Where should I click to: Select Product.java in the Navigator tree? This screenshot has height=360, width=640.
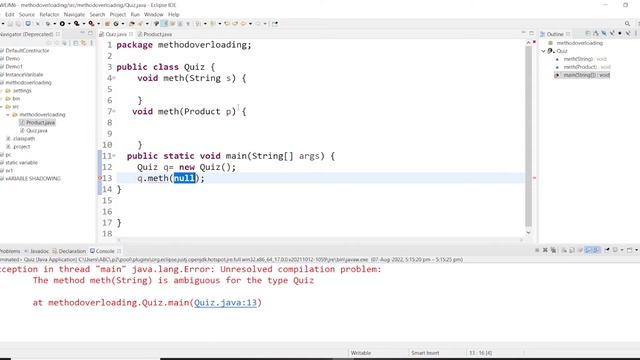point(40,122)
